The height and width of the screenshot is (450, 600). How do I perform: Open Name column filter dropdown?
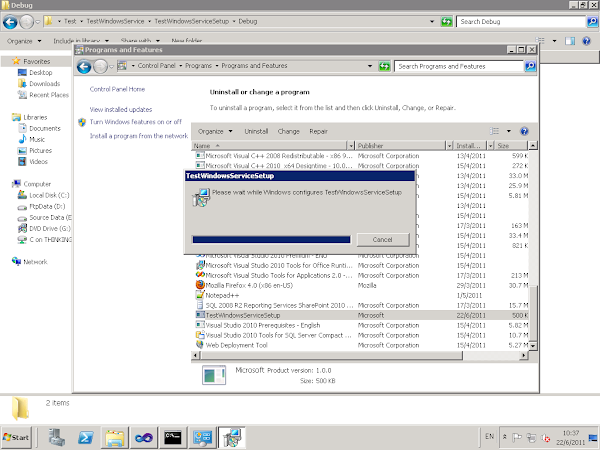pyautogui.click(x=351, y=146)
